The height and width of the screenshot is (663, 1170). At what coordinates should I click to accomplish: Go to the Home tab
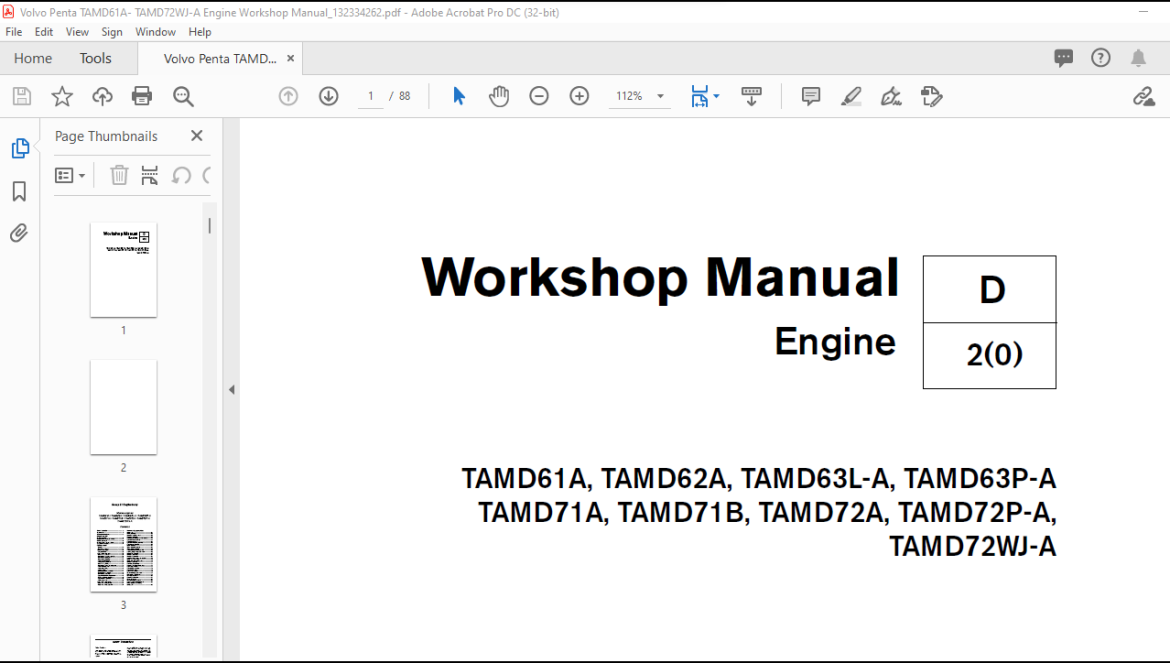pos(33,58)
